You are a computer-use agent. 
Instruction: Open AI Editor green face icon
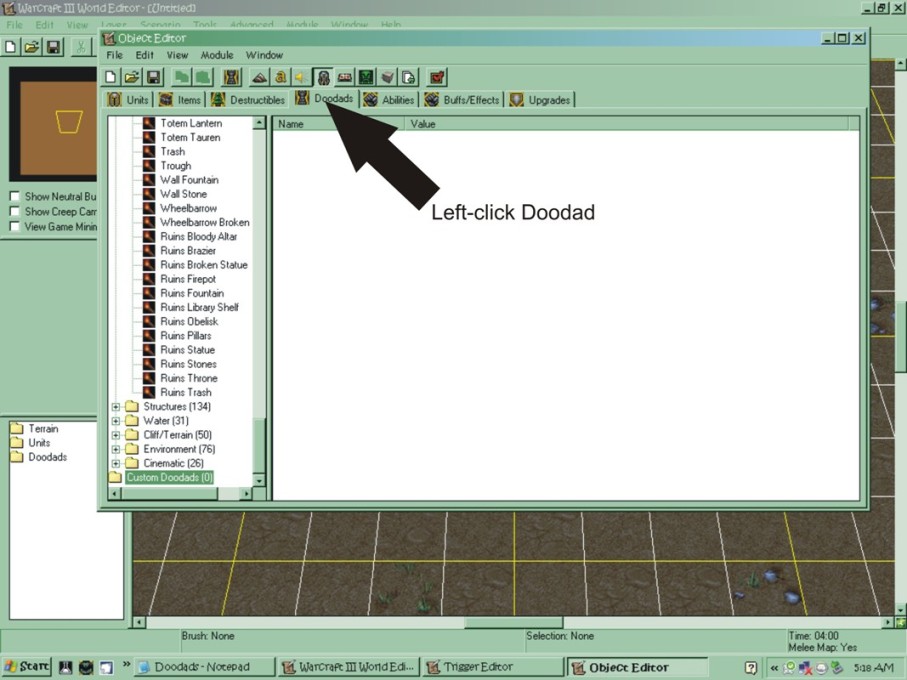366,77
